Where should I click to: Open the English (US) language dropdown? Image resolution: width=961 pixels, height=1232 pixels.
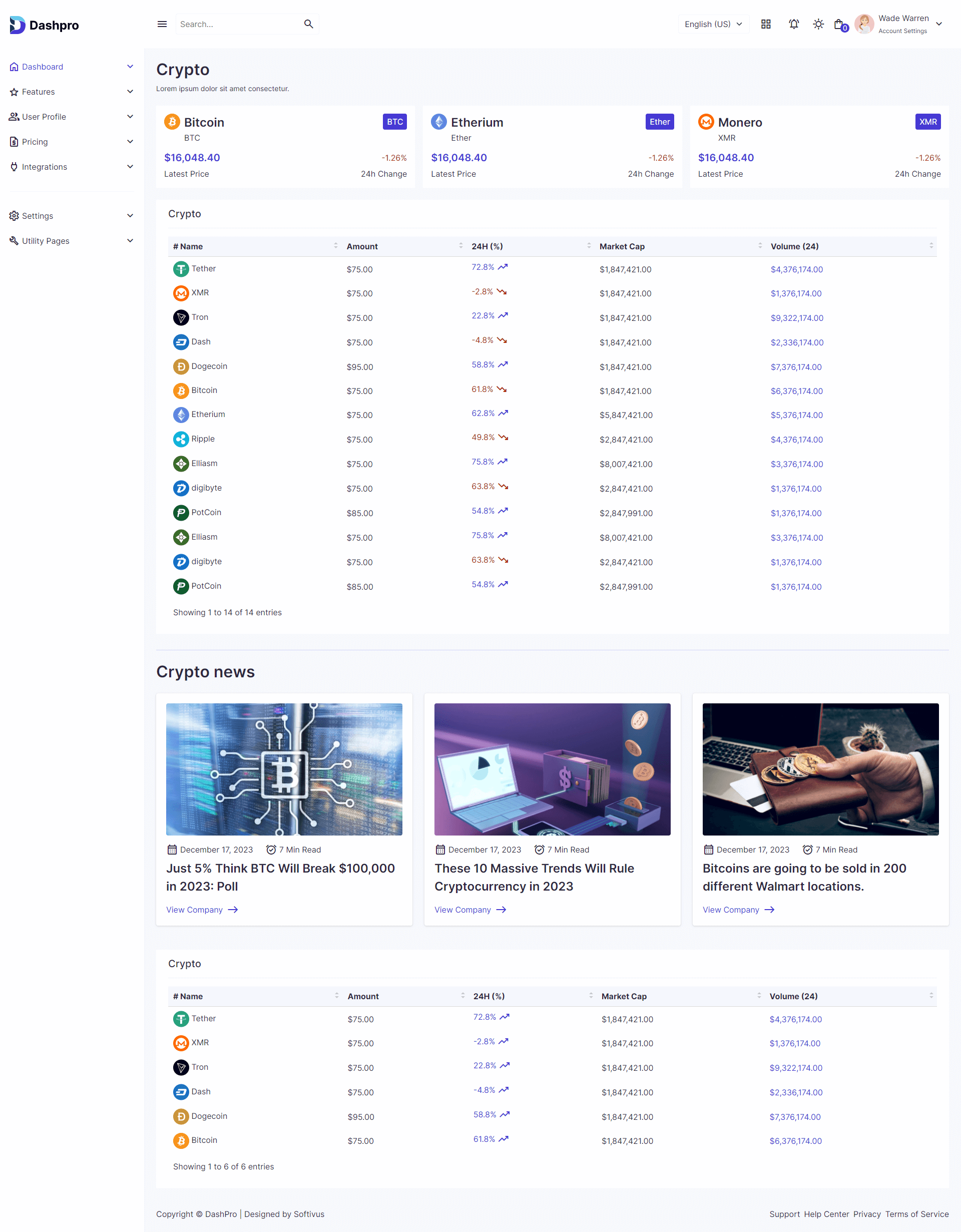713,24
